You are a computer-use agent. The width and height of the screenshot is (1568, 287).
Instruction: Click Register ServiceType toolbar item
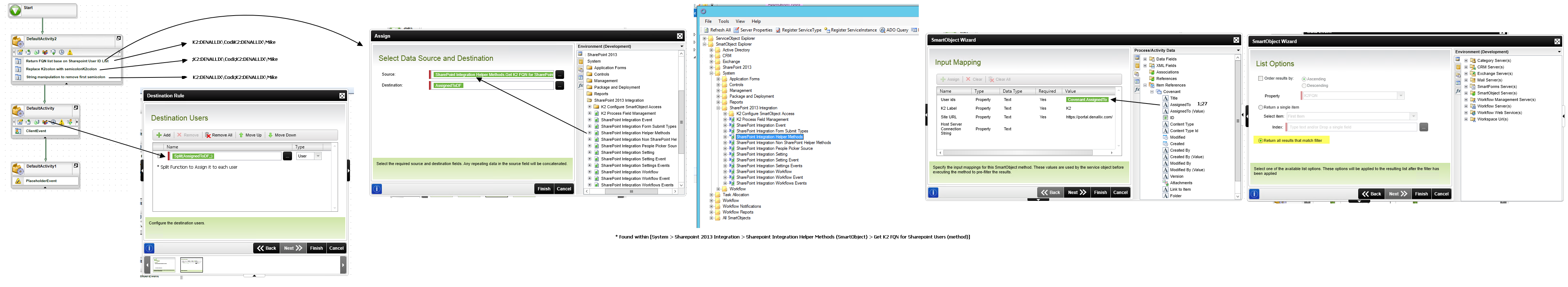point(798,30)
